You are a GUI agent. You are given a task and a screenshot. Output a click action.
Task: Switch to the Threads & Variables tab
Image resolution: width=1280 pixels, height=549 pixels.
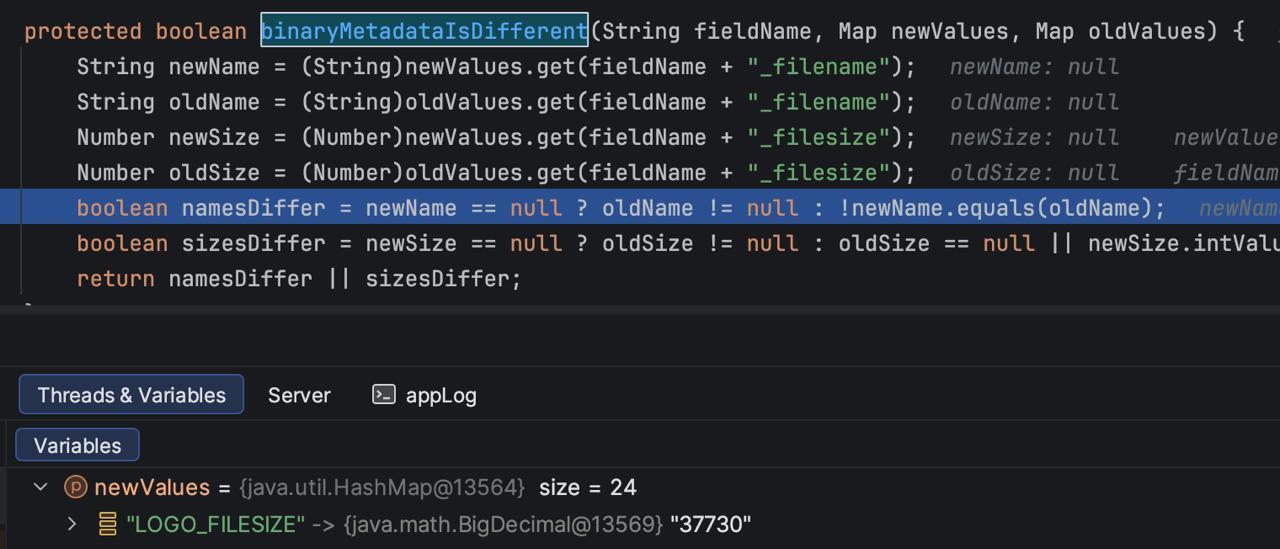[131, 395]
